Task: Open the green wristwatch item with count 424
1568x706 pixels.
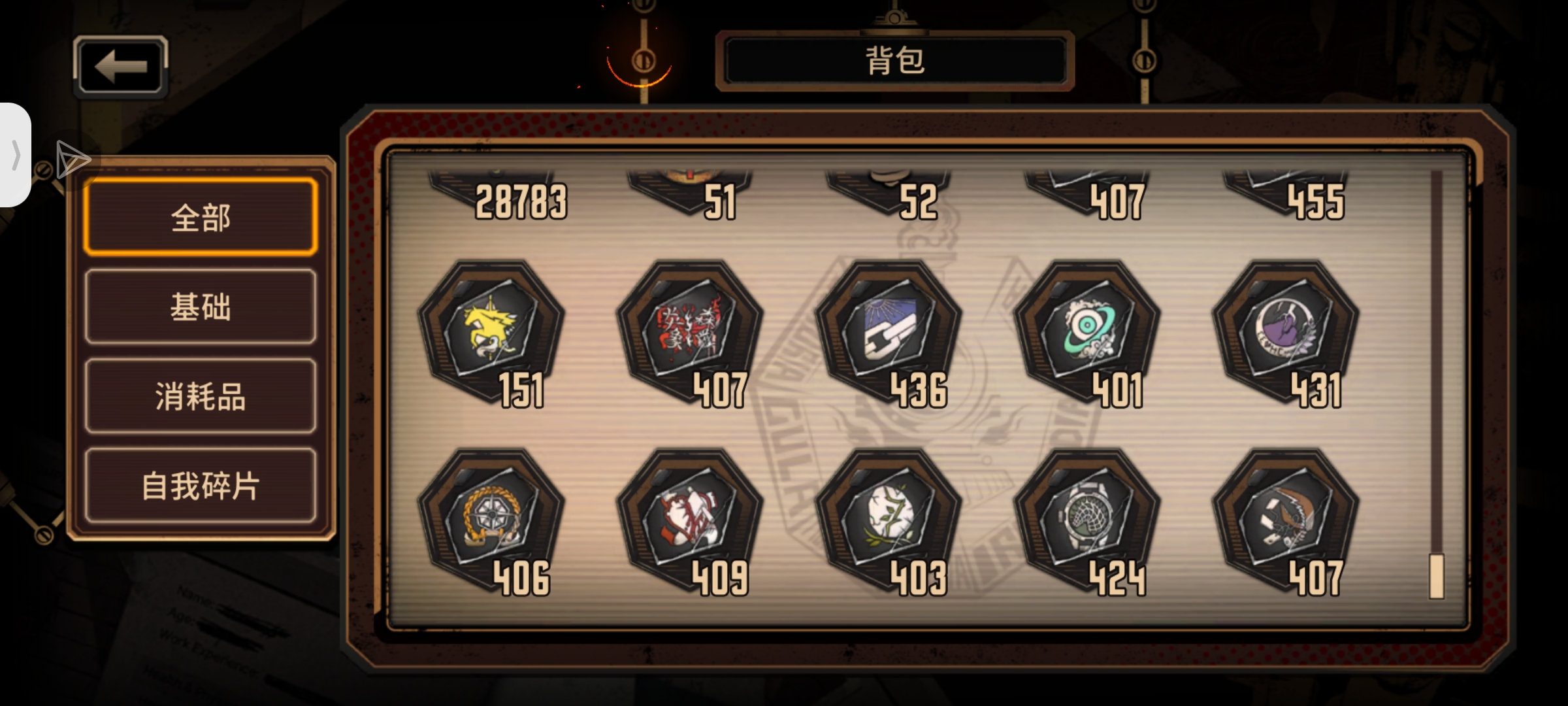Action: pyautogui.click(x=1087, y=520)
